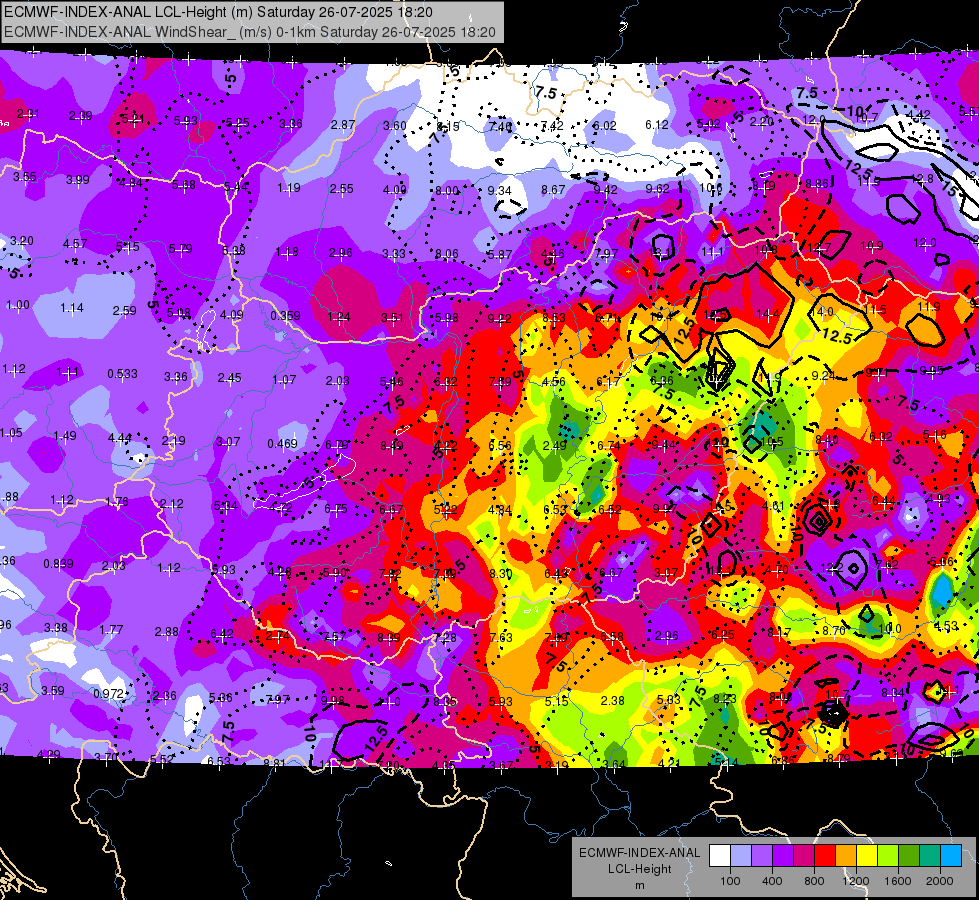Click the grid value 1.76
This screenshot has height=900, width=979.
117,501
